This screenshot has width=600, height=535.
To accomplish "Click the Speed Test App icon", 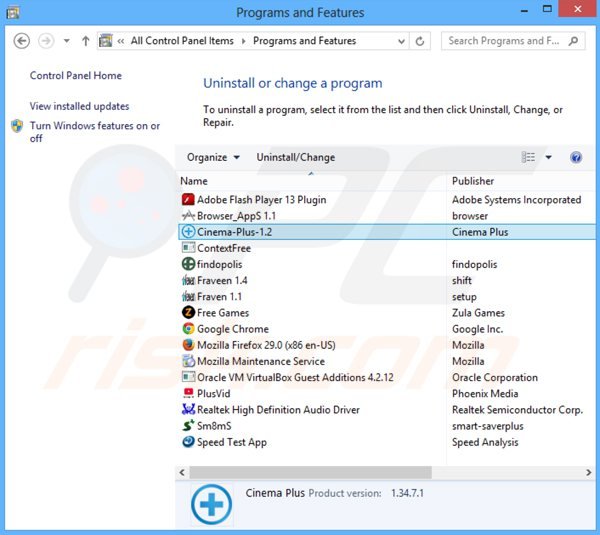I will click(188, 442).
